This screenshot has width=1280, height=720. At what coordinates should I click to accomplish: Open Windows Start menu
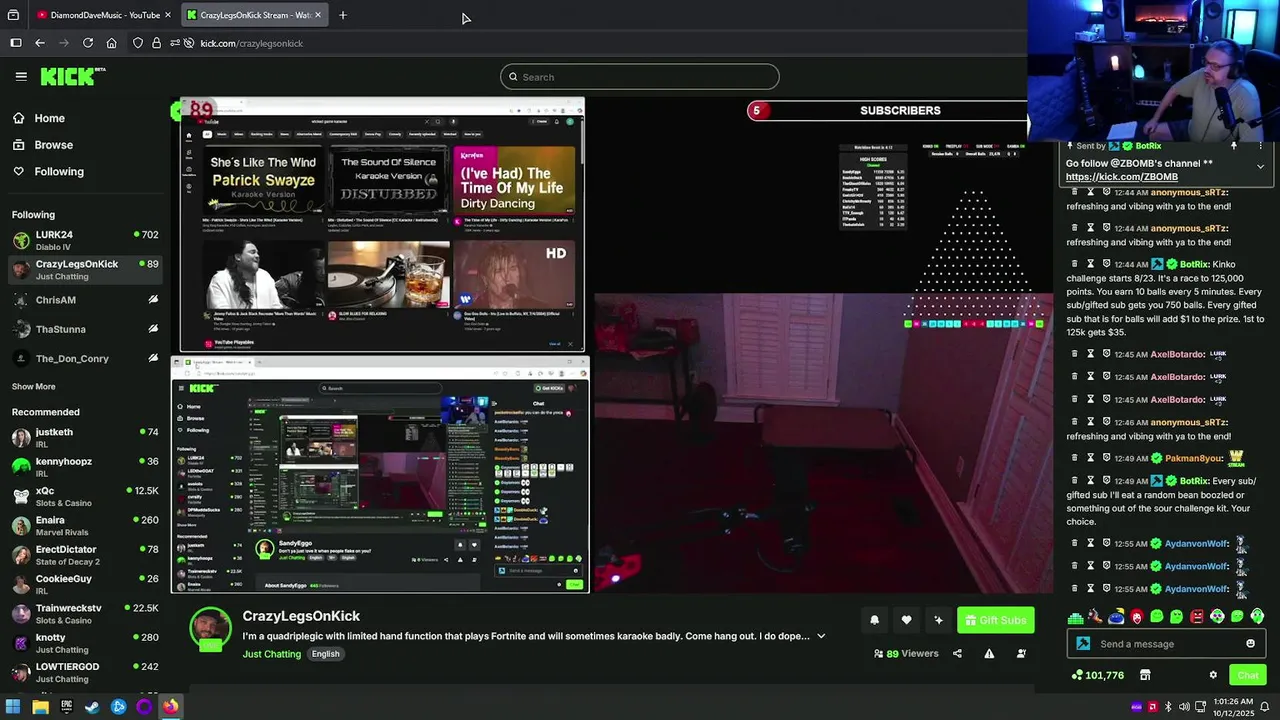[14, 707]
